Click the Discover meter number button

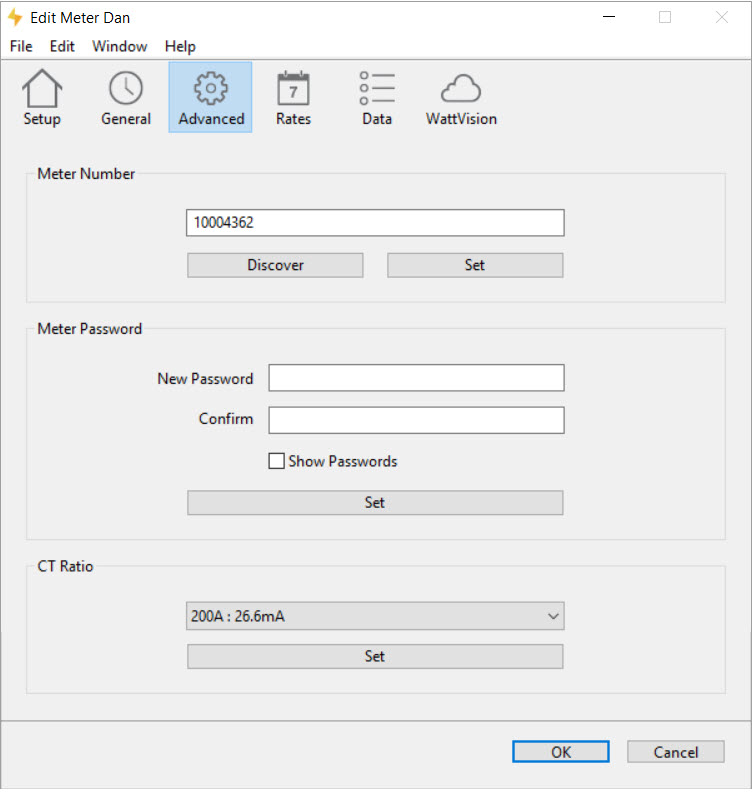(275, 265)
